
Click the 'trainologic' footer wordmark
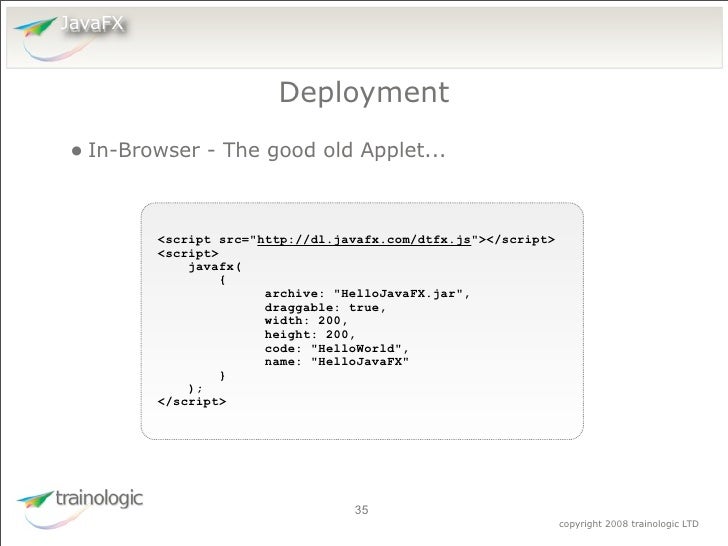tap(99, 498)
